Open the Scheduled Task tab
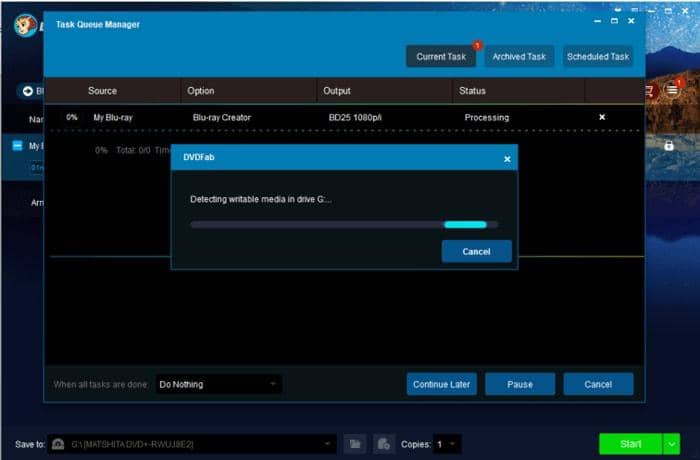Image resolution: width=700 pixels, height=460 pixels. (598, 57)
